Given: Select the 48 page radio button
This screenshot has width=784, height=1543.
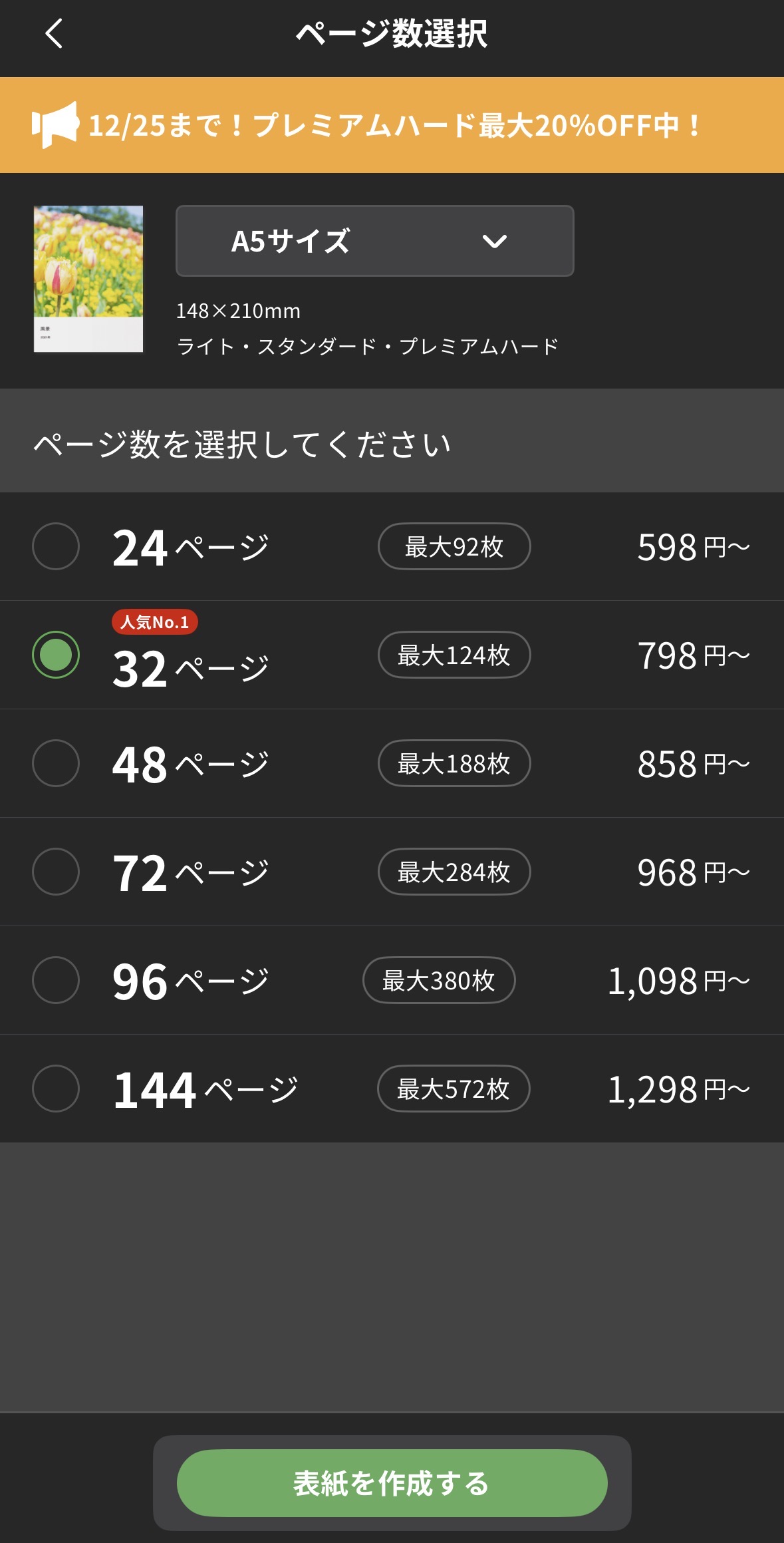Looking at the screenshot, I should pos(56,763).
